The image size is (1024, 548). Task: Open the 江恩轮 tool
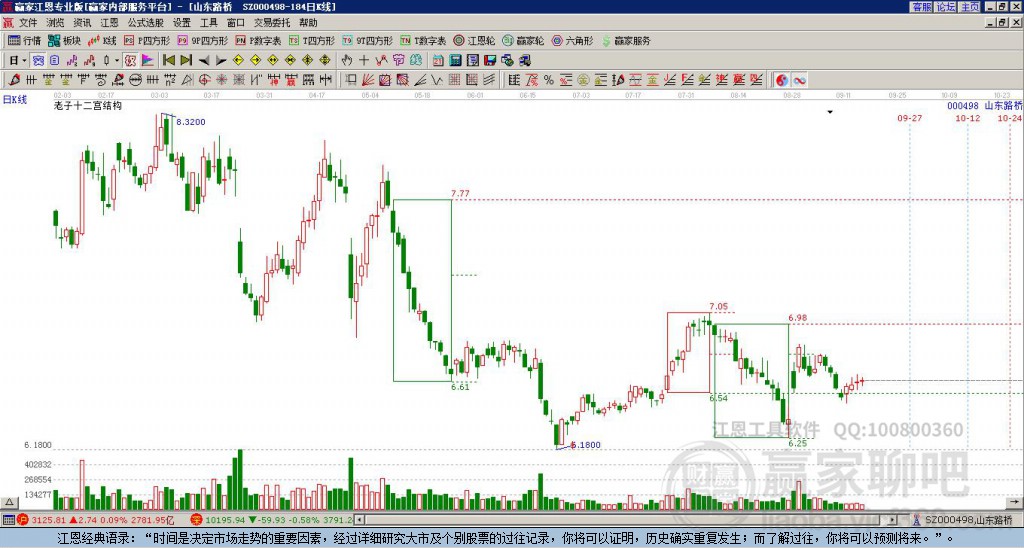click(474, 40)
